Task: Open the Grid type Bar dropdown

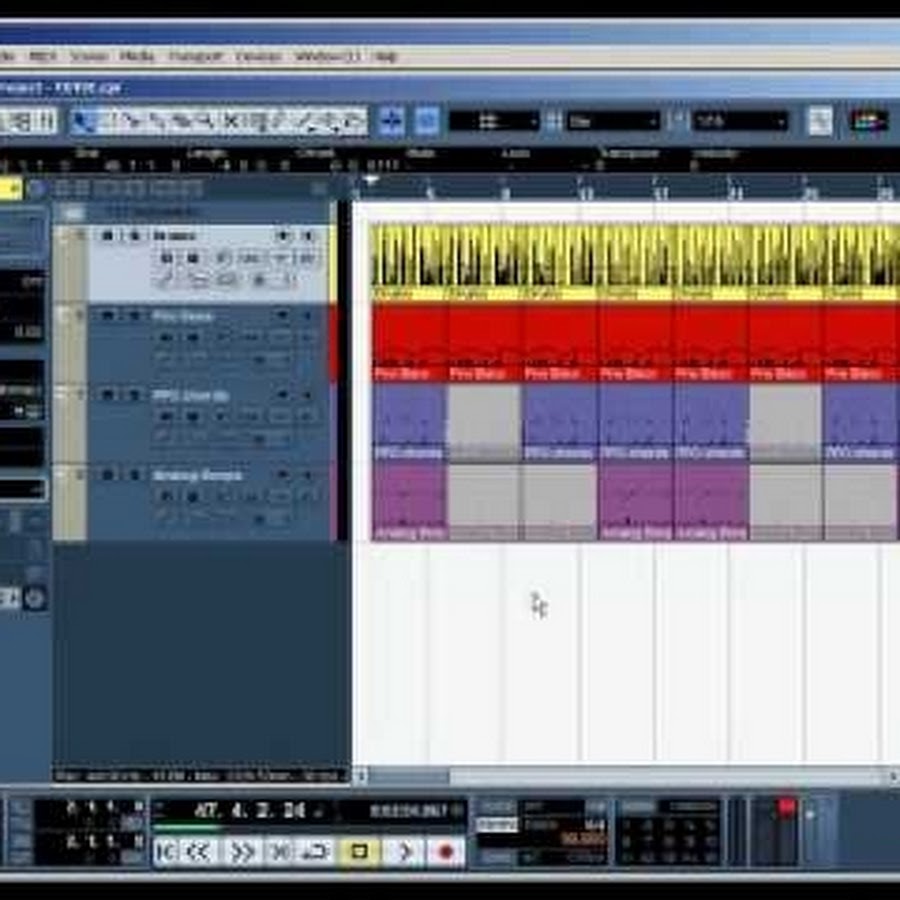Action: [613, 121]
